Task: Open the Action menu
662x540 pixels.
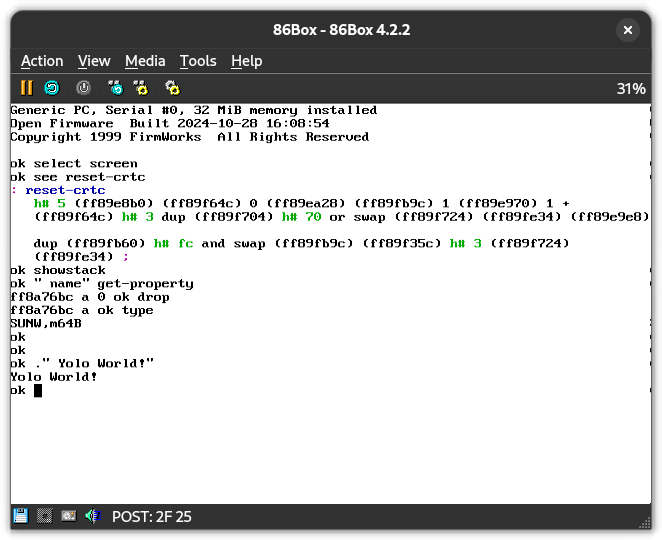Action: click(x=42, y=61)
